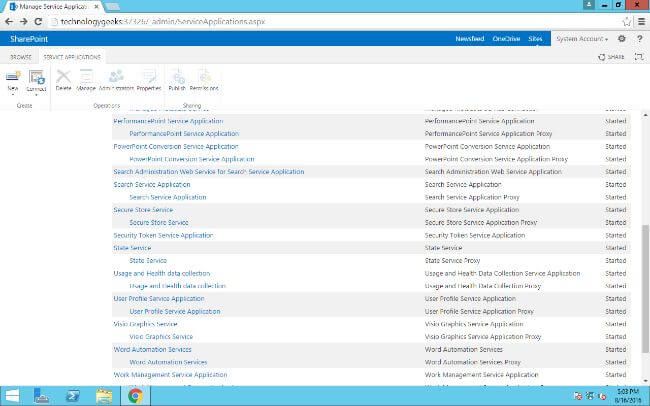Click the Chrome user profile icon
The width and height of the screenshot is (650, 406).
[588, 5]
